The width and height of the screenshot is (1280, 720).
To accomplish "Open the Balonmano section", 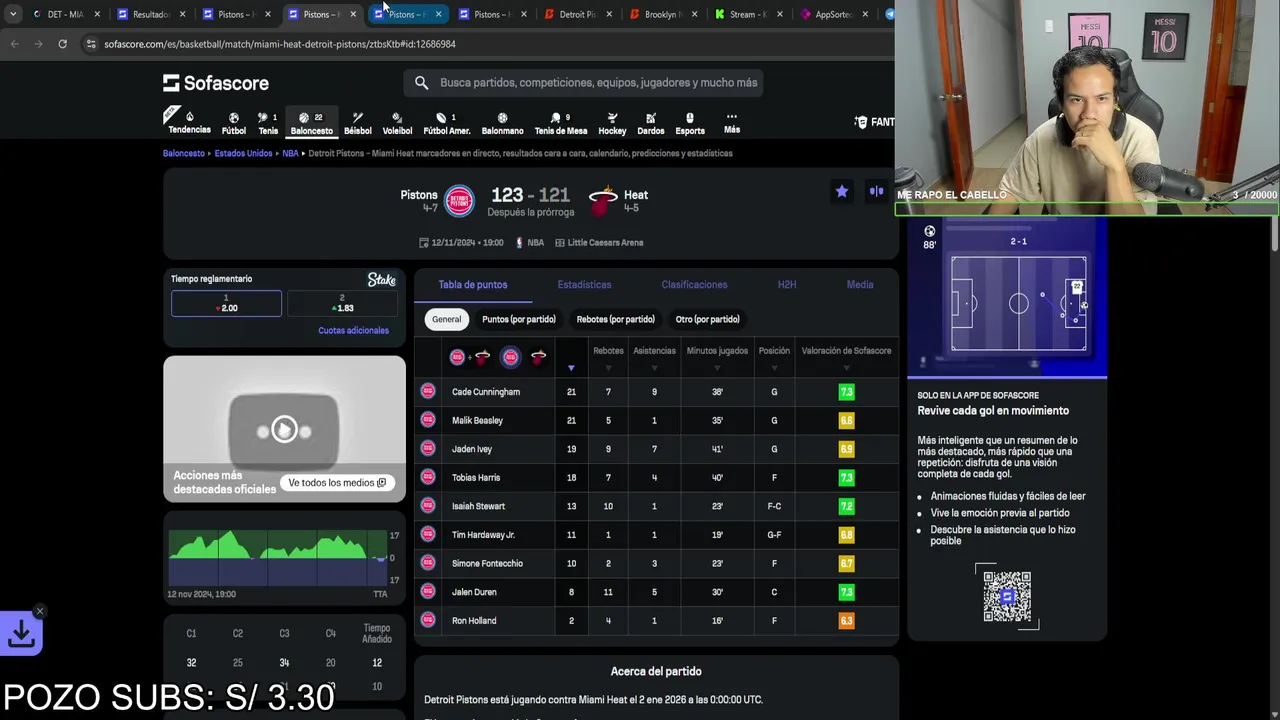I will [502, 123].
